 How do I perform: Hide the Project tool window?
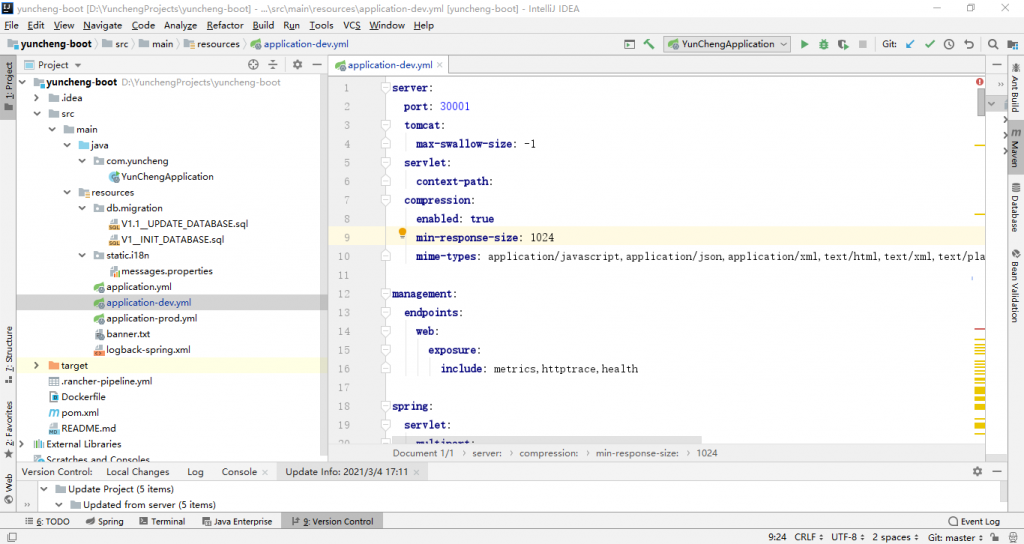coord(317,65)
